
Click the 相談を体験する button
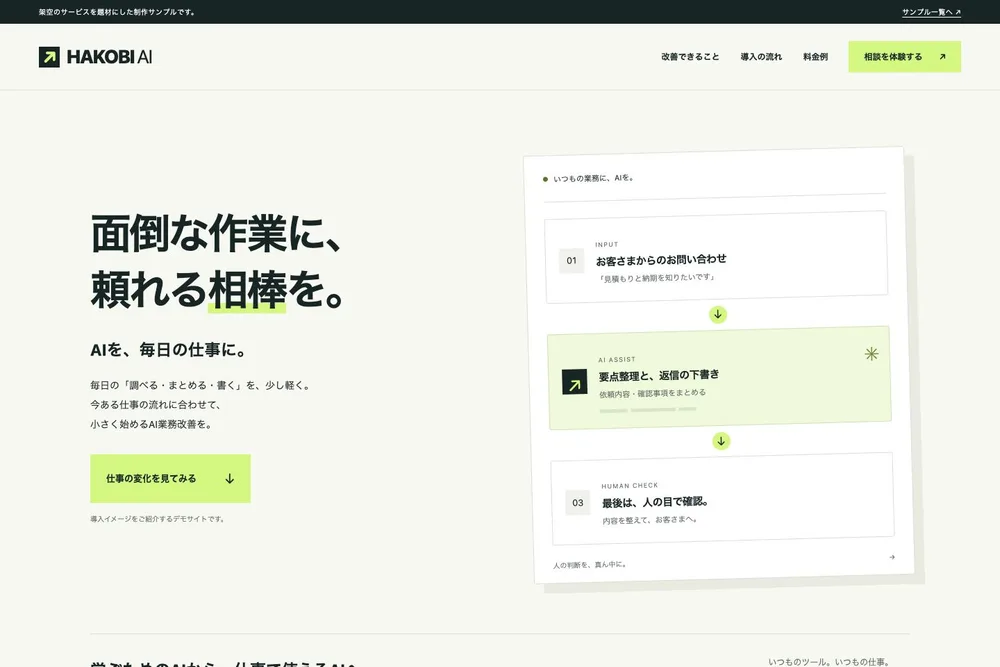click(904, 57)
